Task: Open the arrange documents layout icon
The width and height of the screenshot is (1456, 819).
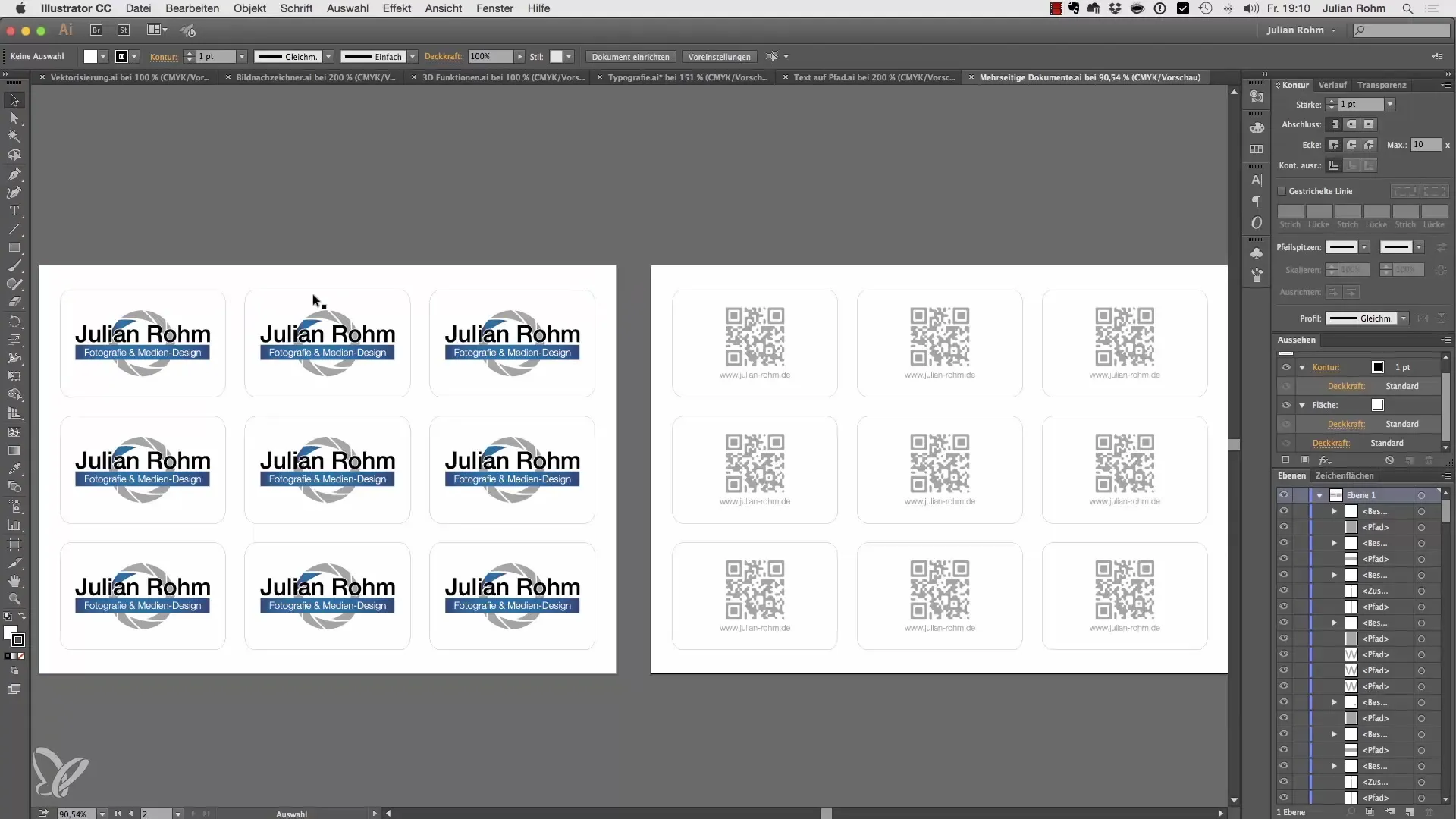Action: click(157, 30)
